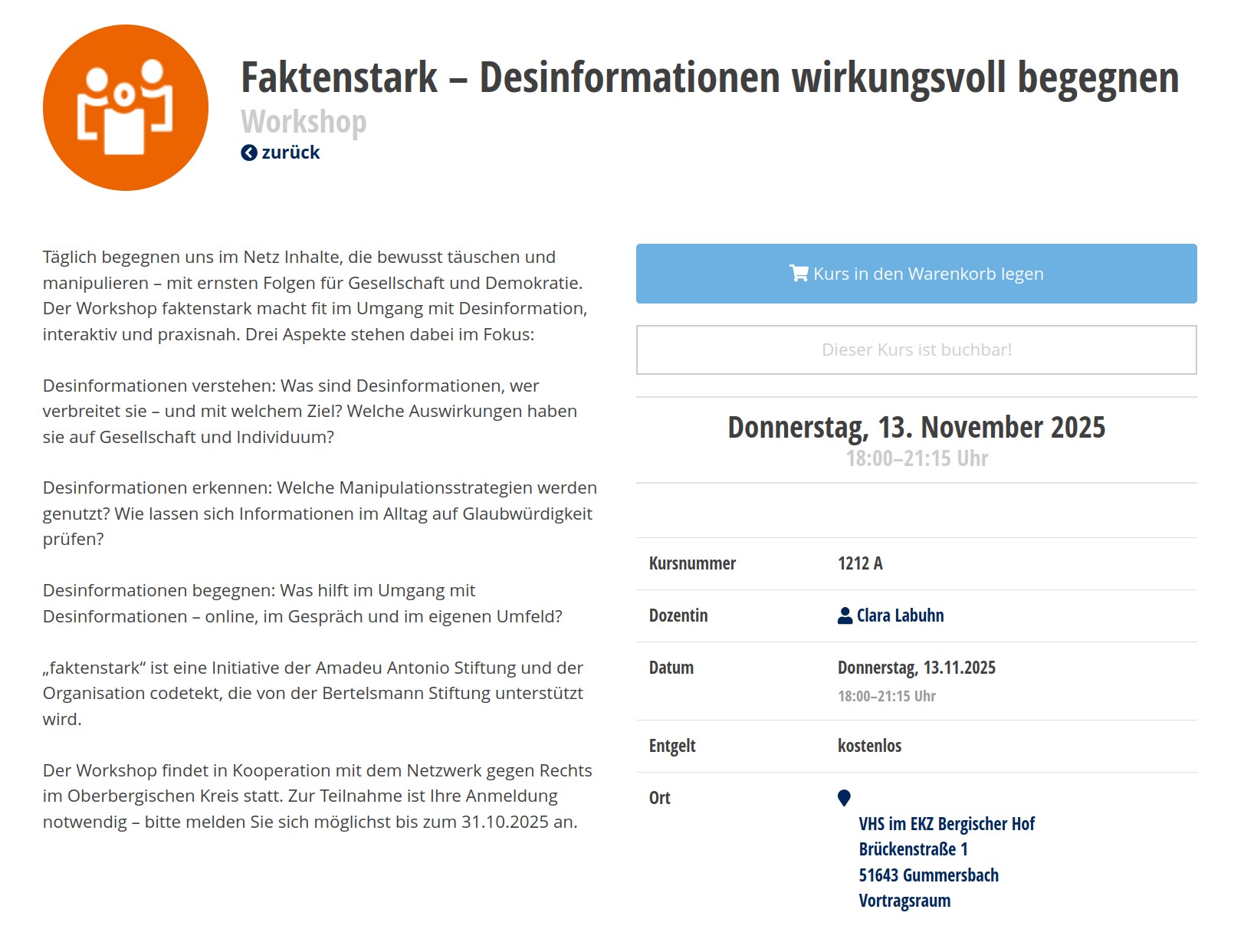Viewport: 1244px width, 952px height.
Task: Click the kostenlos fee value
Action: click(x=869, y=746)
